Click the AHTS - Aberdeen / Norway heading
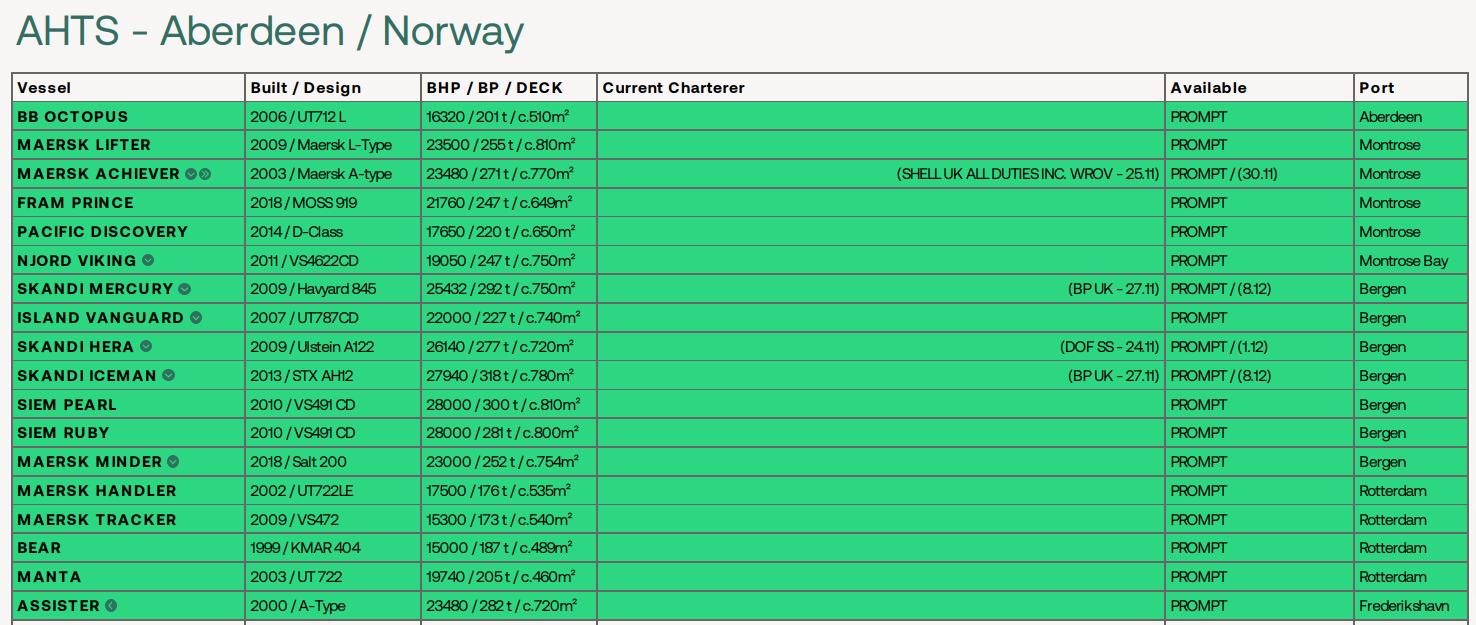The height and width of the screenshot is (625, 1476). [x=266, y=31]
